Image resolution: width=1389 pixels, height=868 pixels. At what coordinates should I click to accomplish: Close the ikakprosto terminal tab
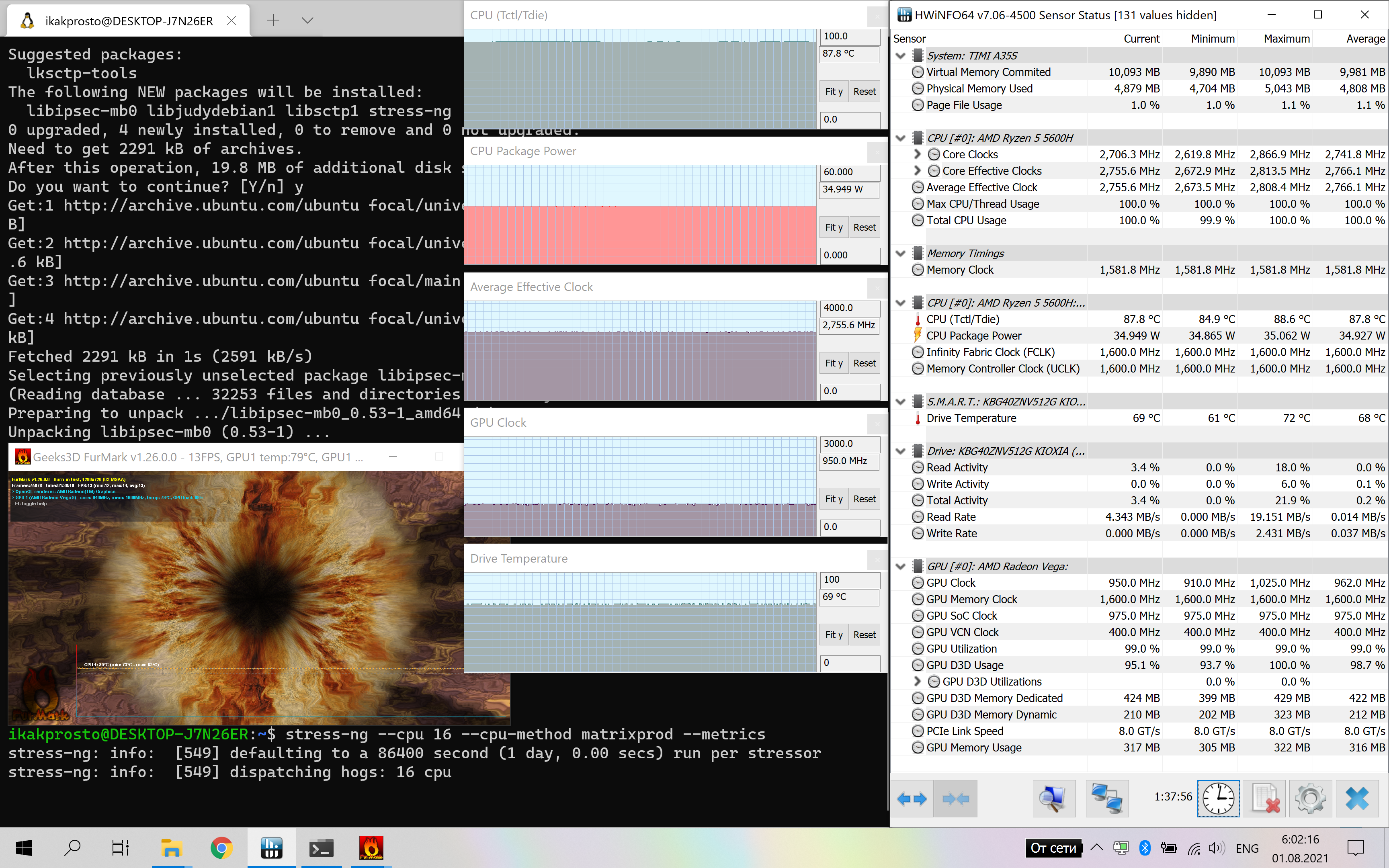[231, 20]
